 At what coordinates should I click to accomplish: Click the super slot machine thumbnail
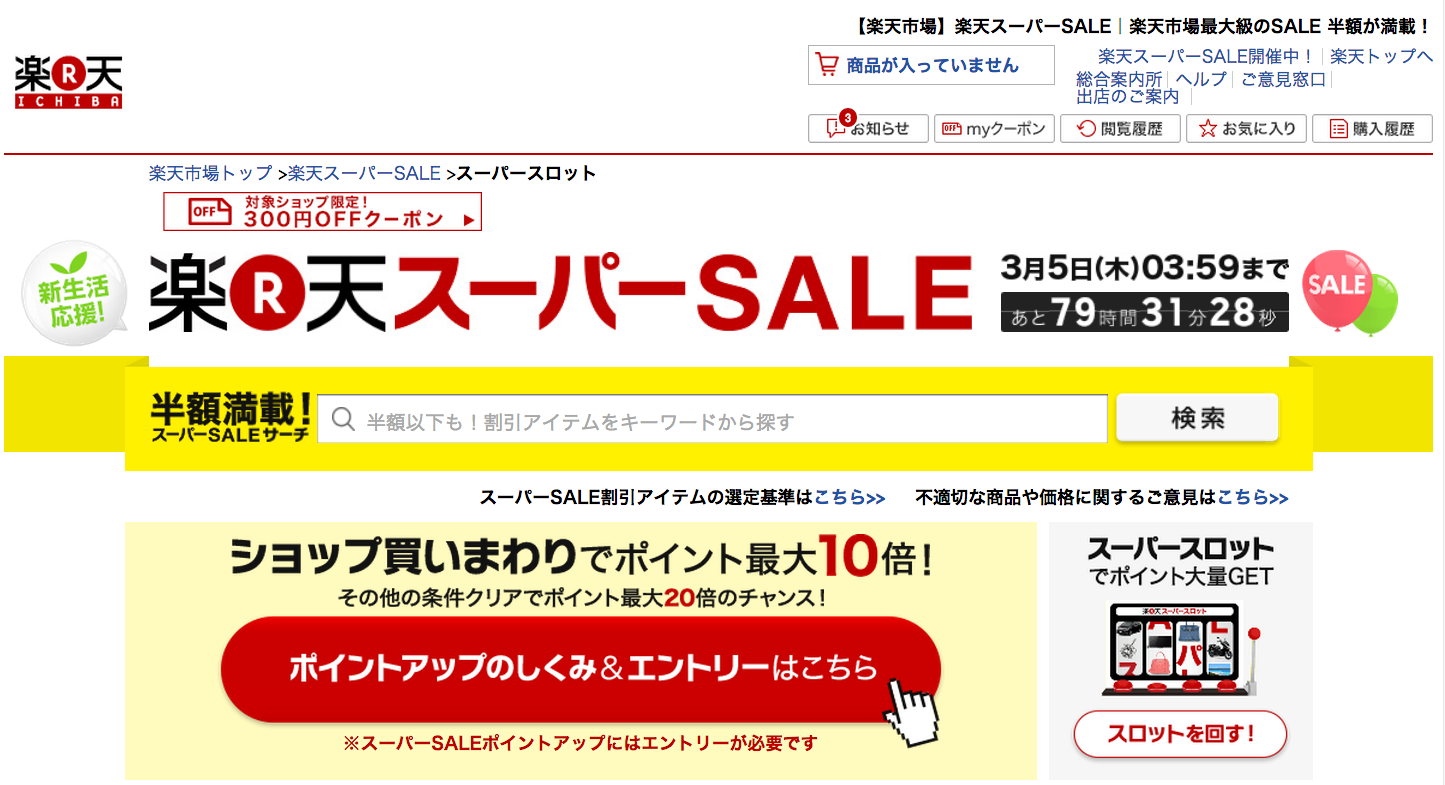click(x=1181, y=649)
